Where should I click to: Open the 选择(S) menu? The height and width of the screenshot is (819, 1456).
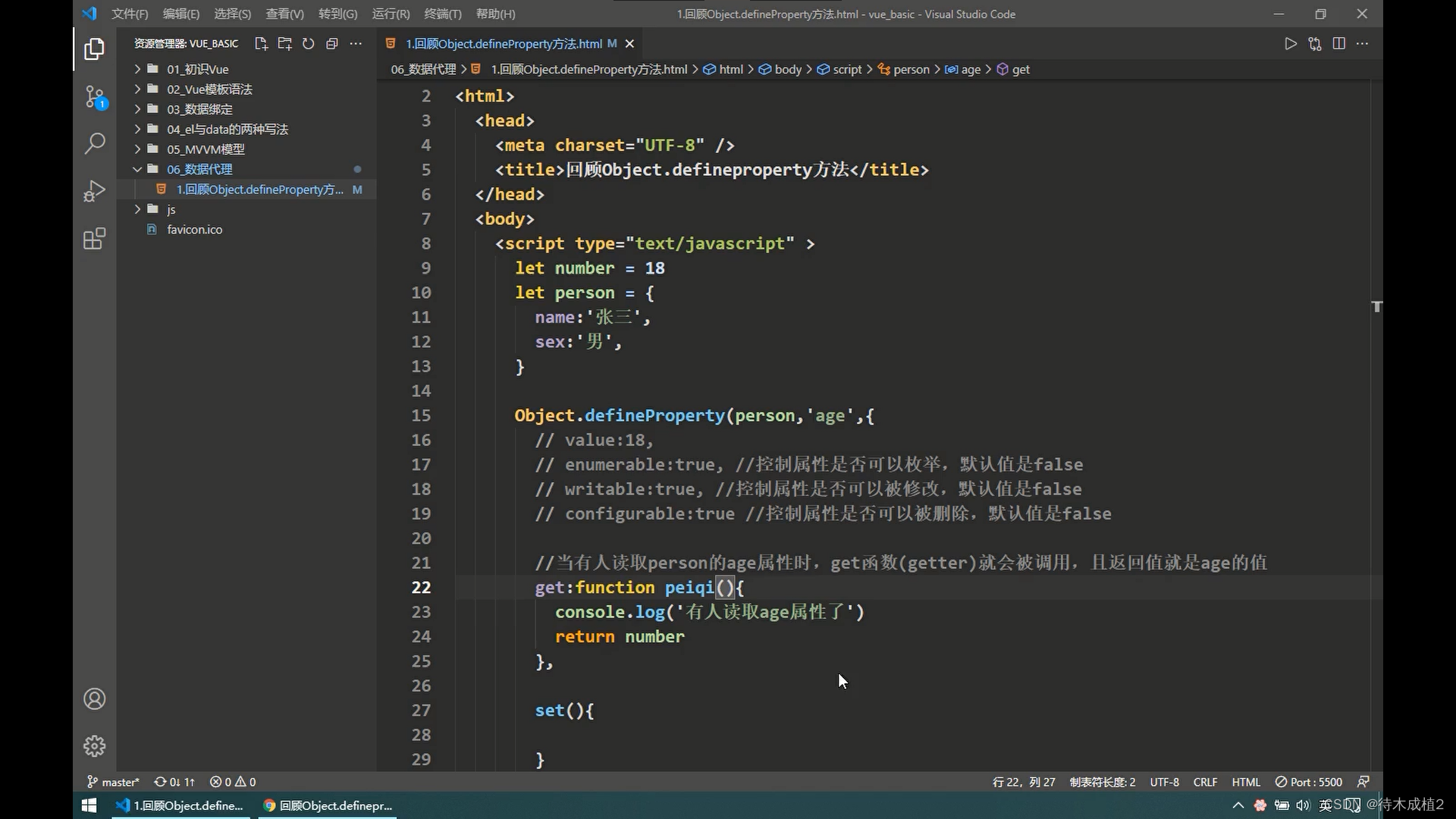tap(232, 14)
